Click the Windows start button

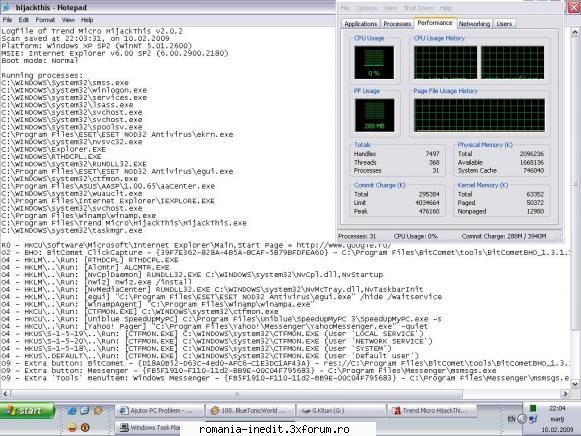coord(27,410)
